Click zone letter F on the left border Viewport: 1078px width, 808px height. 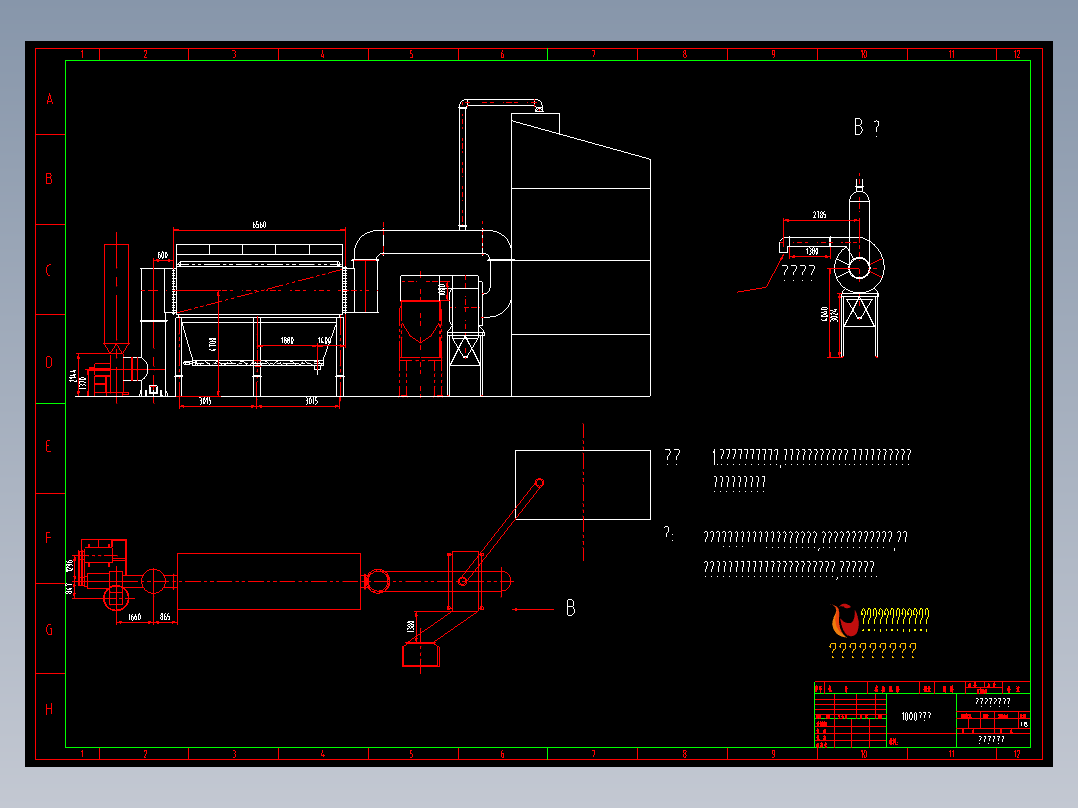48,538
